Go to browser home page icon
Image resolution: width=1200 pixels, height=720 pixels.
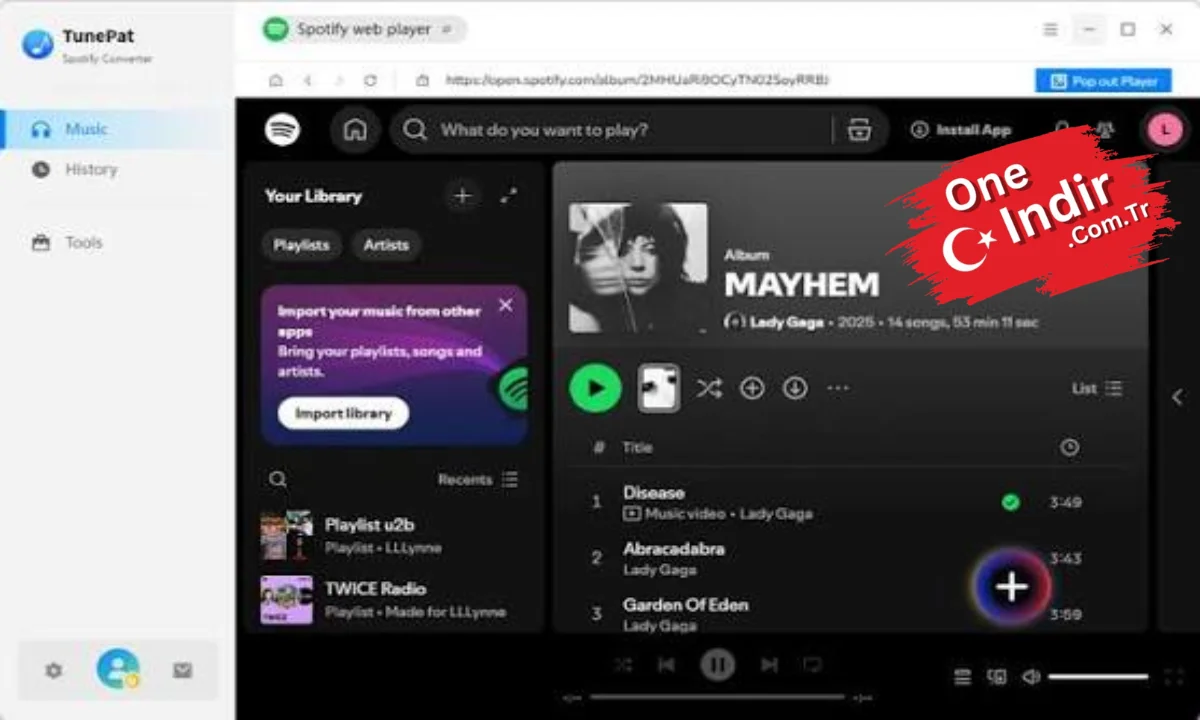[276, 81]
